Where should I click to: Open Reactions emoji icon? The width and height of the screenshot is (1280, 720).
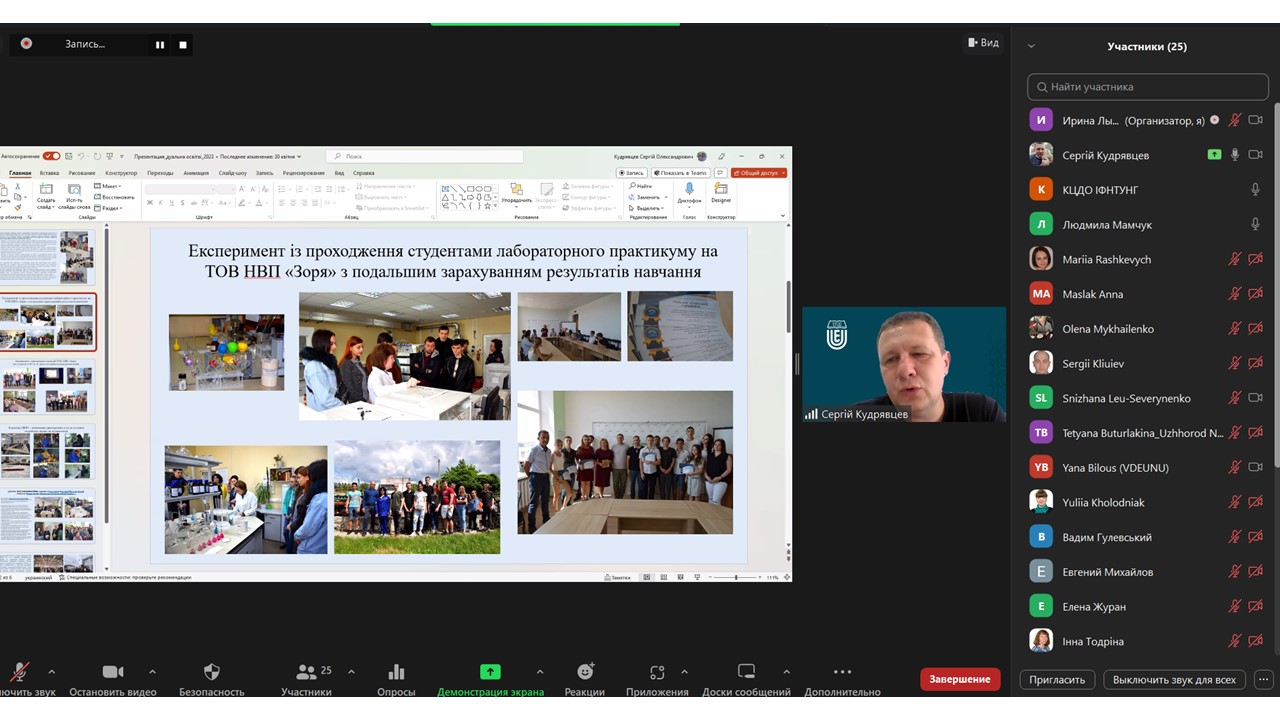(x=585, y=672)
